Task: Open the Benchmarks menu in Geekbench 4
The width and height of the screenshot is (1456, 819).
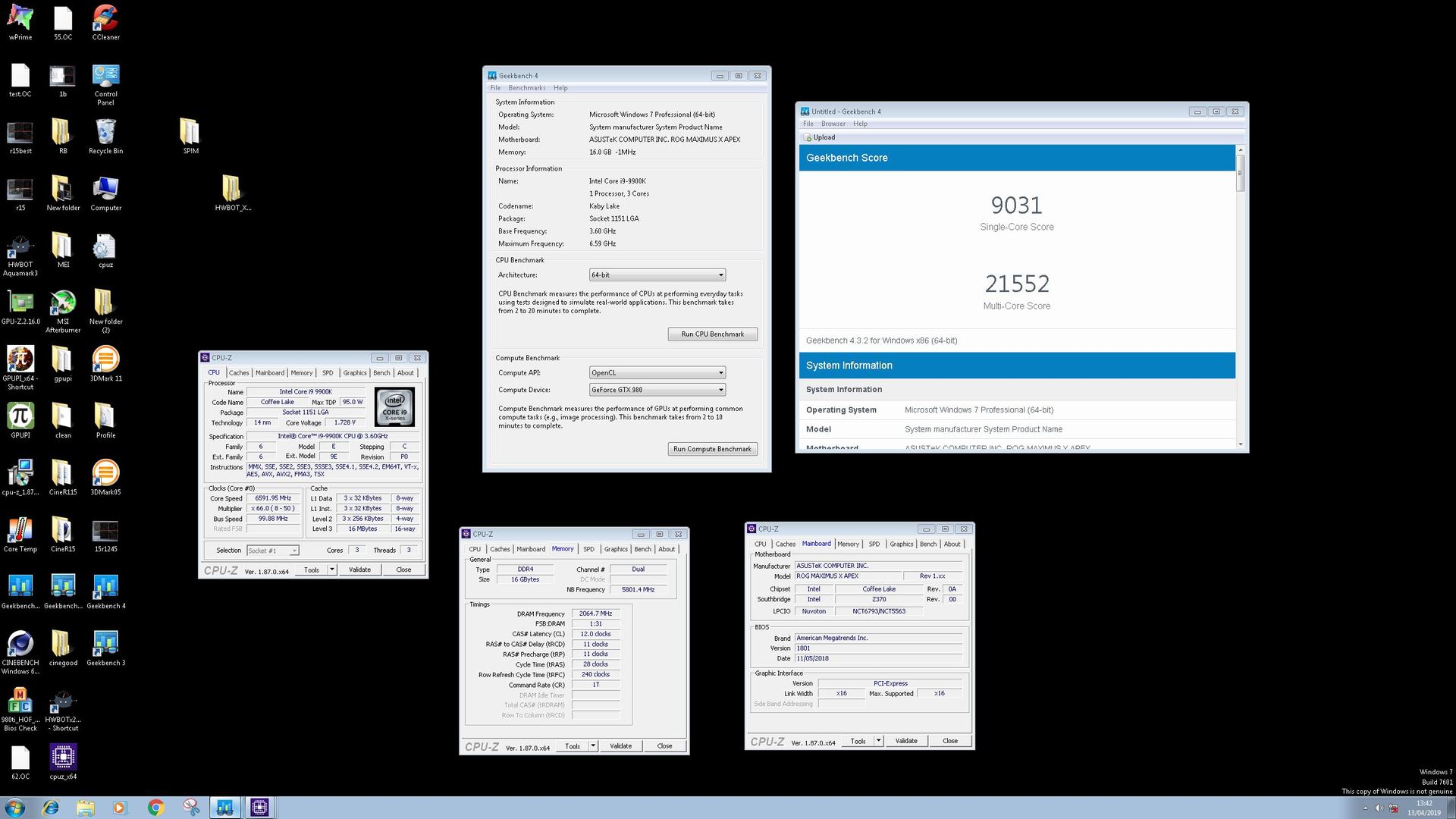Action: (x=526, y=88)
